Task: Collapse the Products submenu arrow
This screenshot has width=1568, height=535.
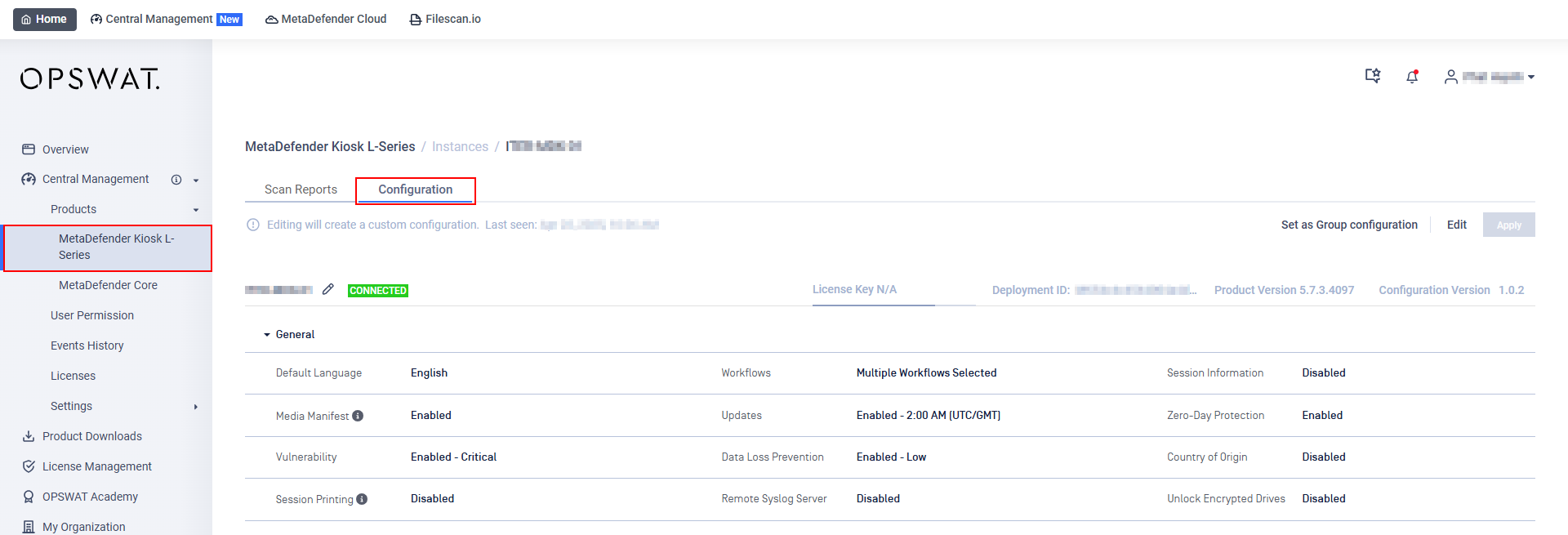Action: tap(196, 210)
